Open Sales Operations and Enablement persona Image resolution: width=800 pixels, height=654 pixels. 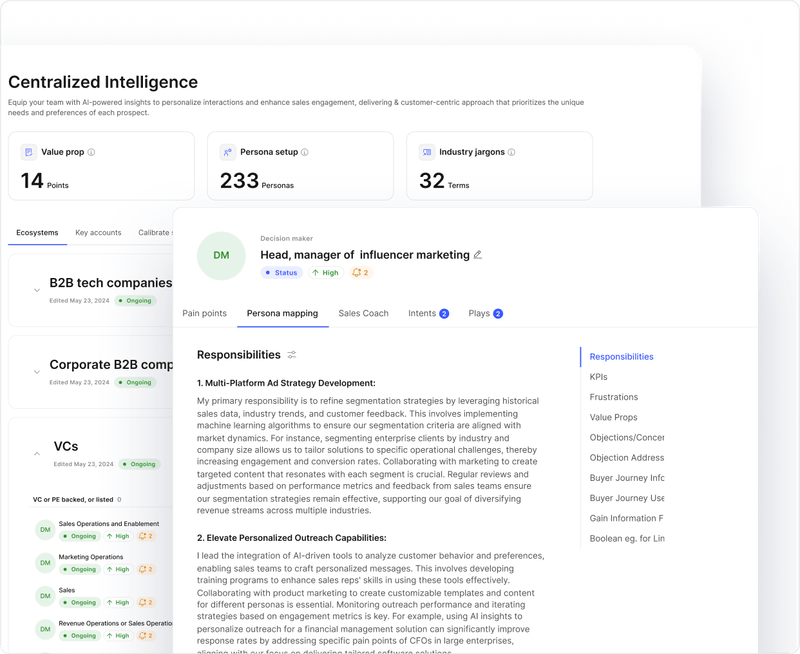[109, 524]
